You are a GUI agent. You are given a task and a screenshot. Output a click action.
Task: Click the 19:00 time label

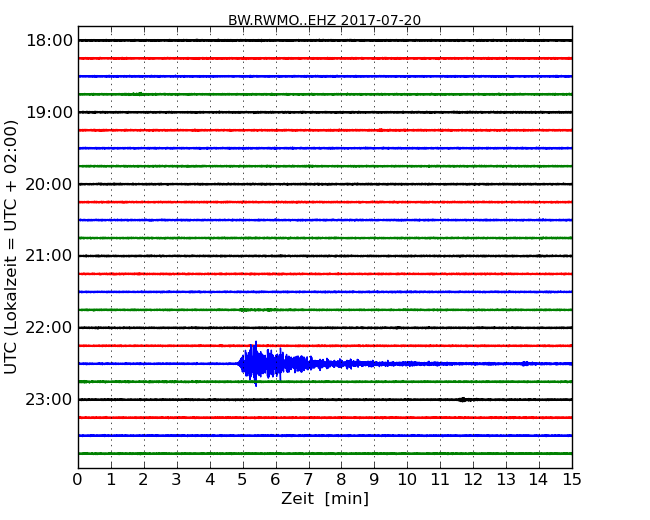(49, 112)
